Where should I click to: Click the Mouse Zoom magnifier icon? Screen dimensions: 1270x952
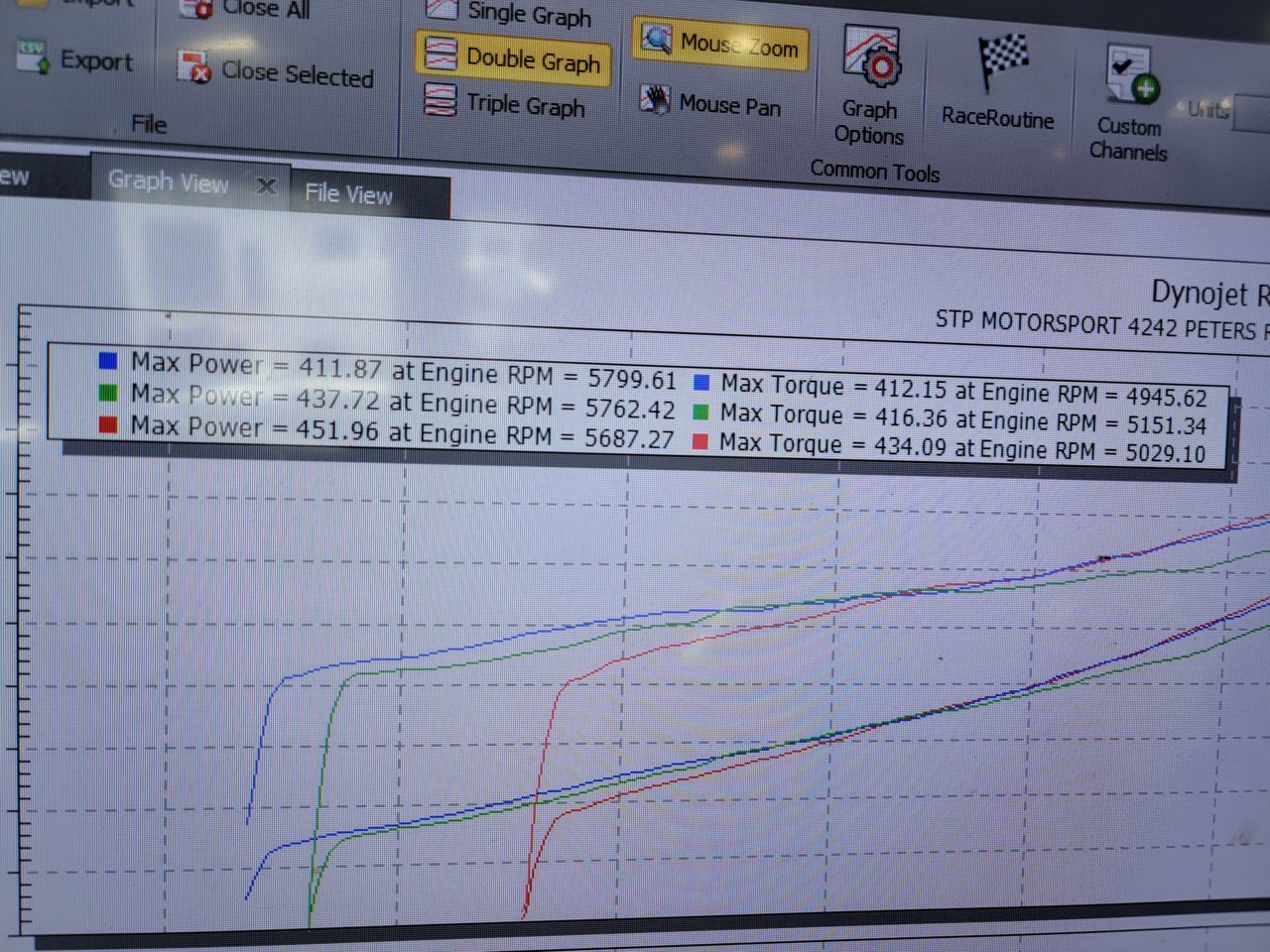(x=655, y=39)
